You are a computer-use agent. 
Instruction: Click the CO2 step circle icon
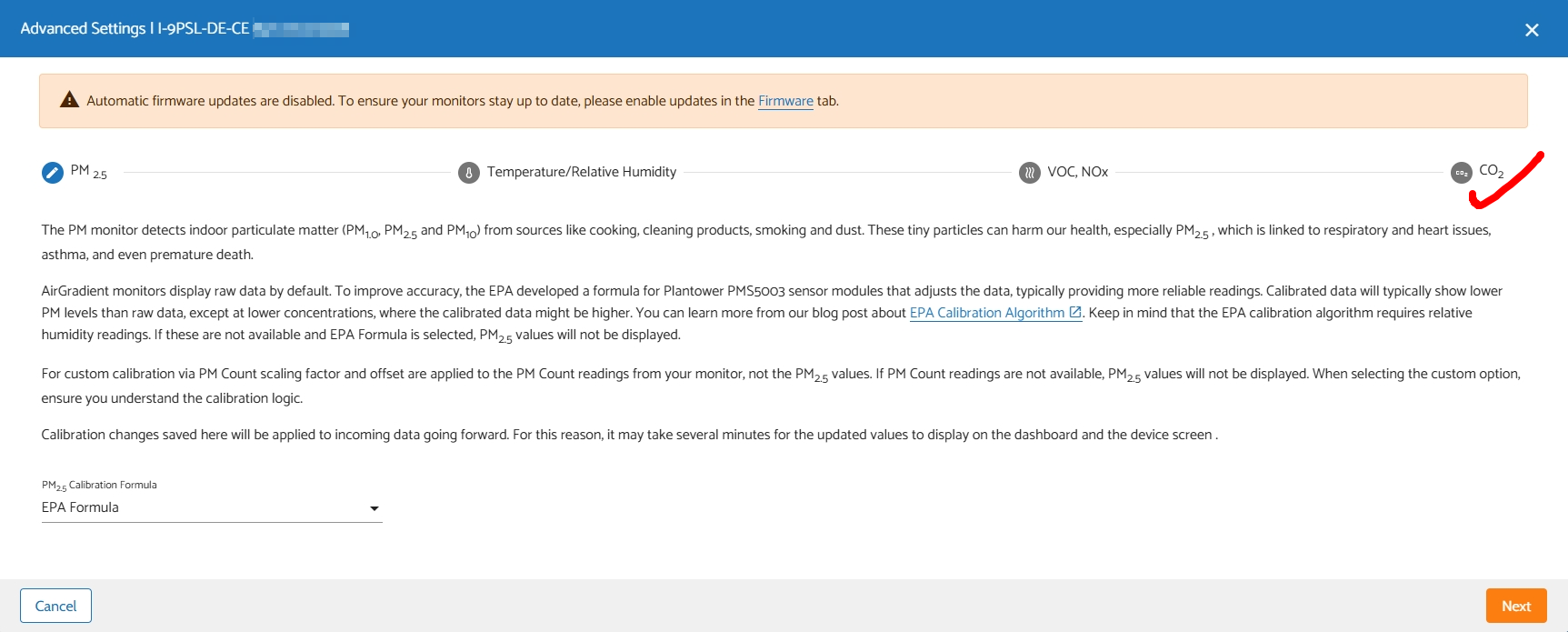tap(1462, 172)
